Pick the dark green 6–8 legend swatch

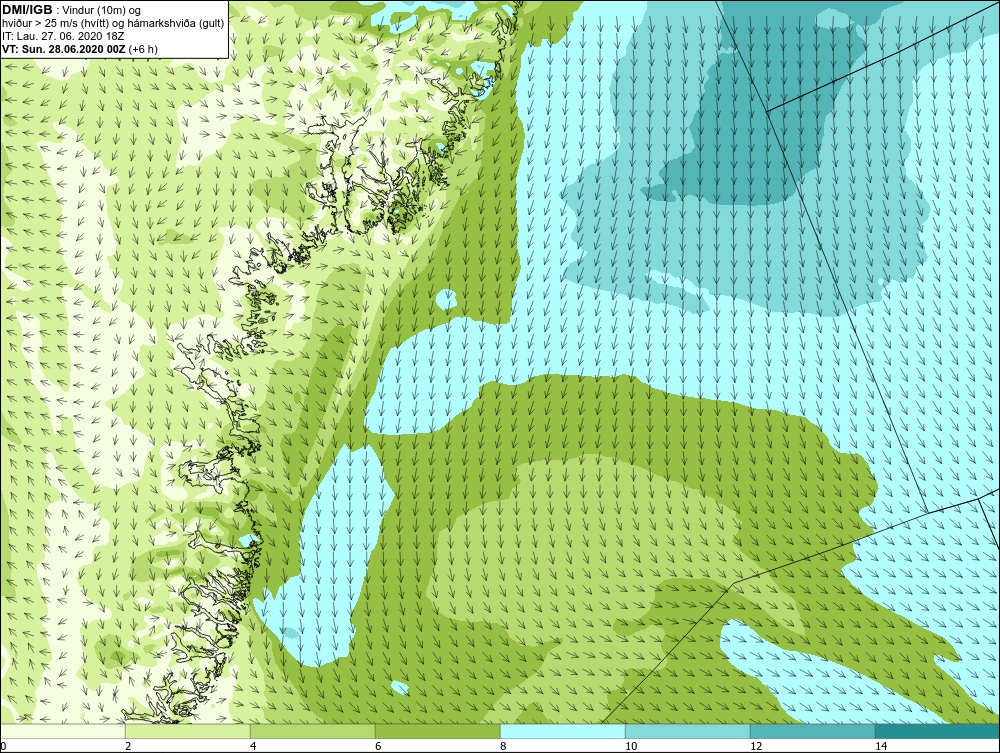coord(438,731)
